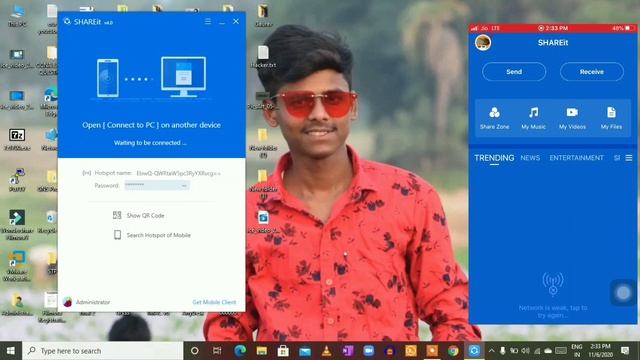Tap the phone profile avatar
This screenshot has width=640, height=360.
(483, 42)
